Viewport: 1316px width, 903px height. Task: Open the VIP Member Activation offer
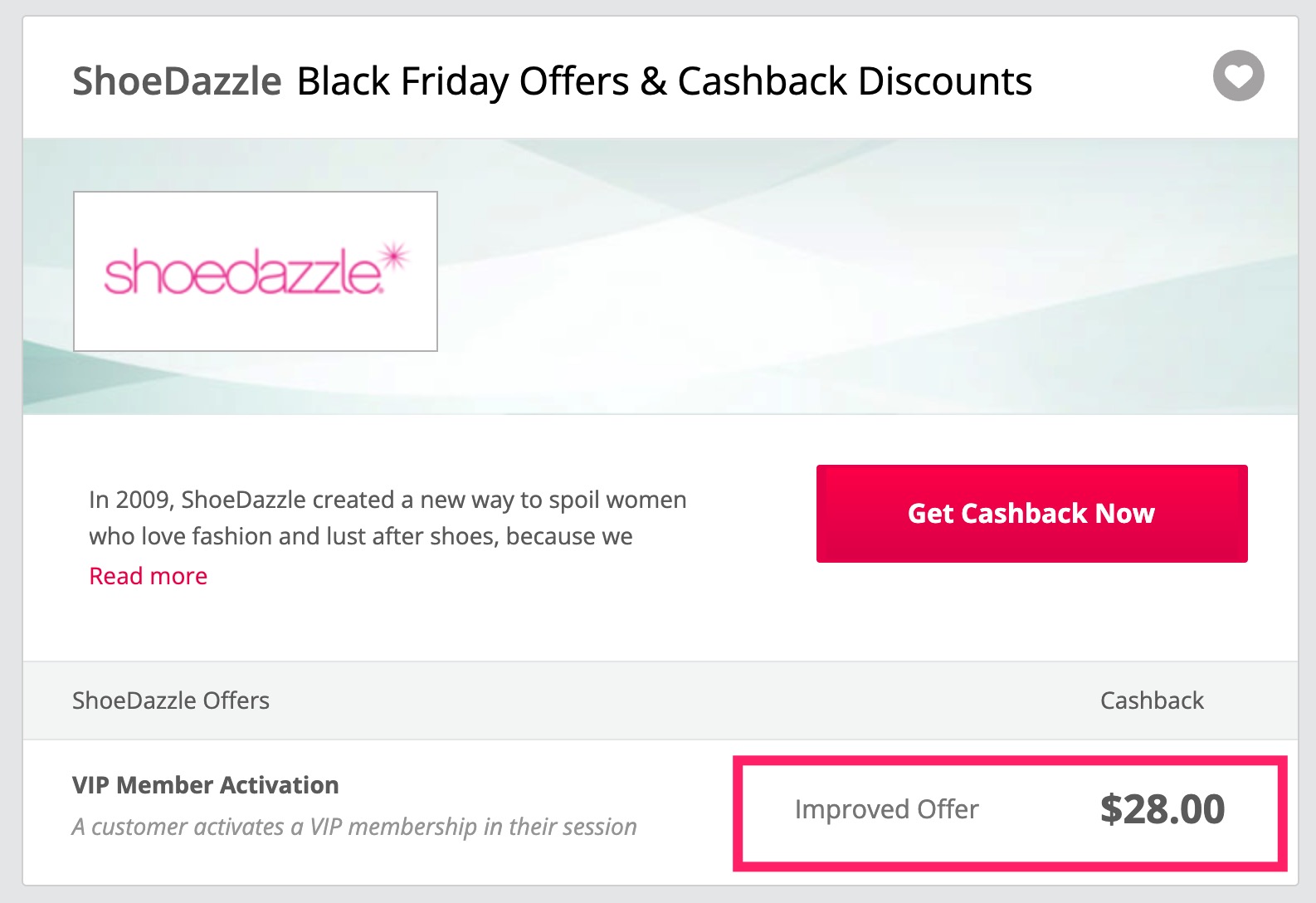[x=205, y=784]
